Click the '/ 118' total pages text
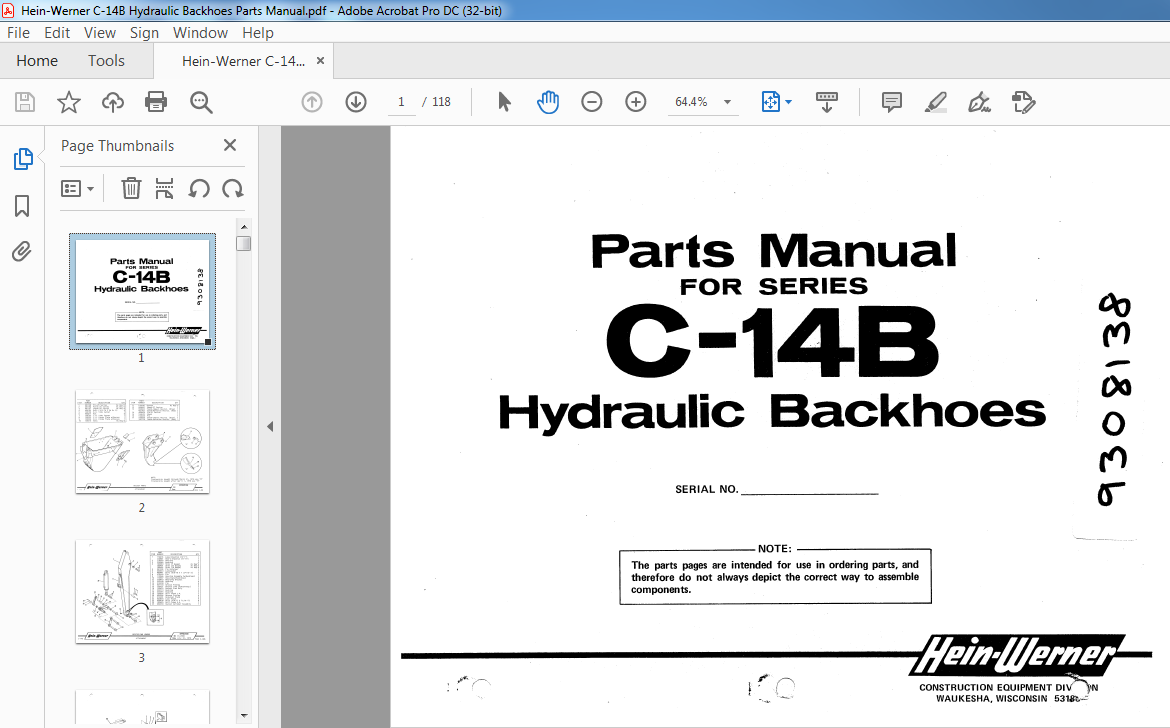 click(x=437, y=102)
